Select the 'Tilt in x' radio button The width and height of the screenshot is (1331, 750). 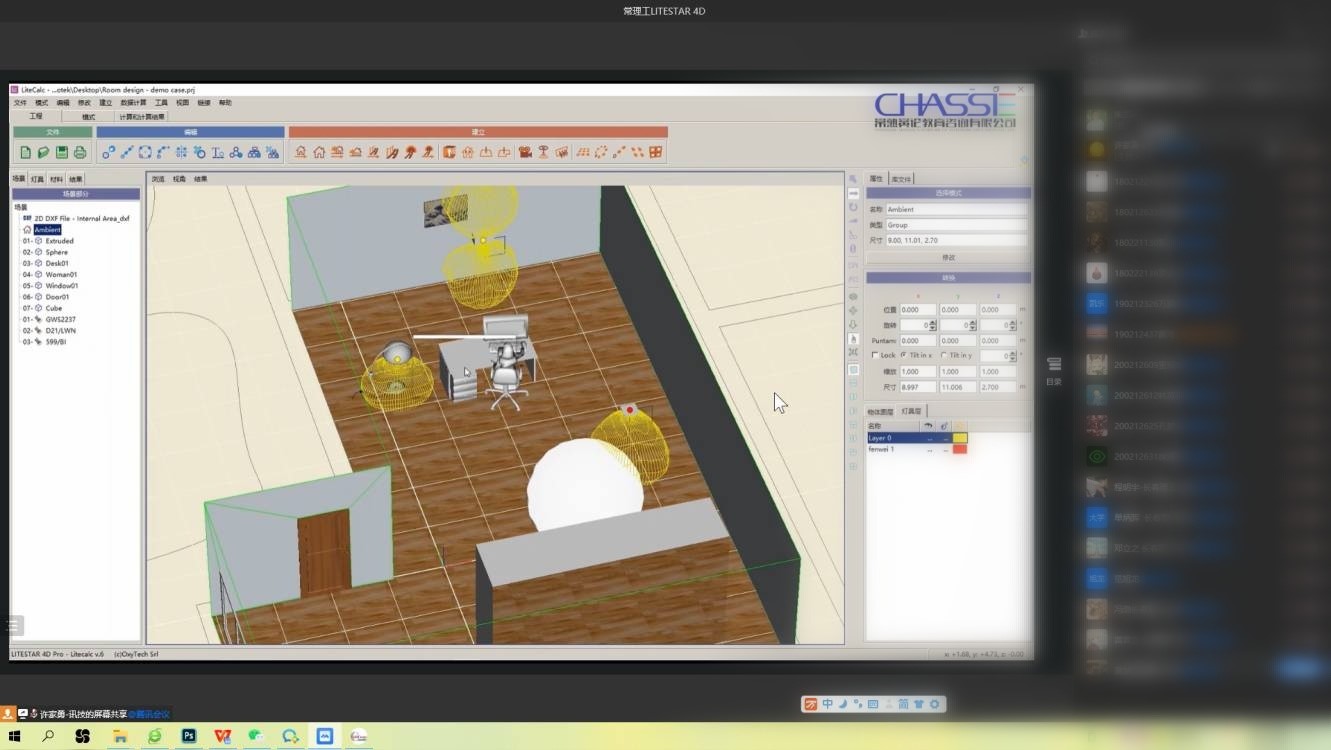coord(904,355)
